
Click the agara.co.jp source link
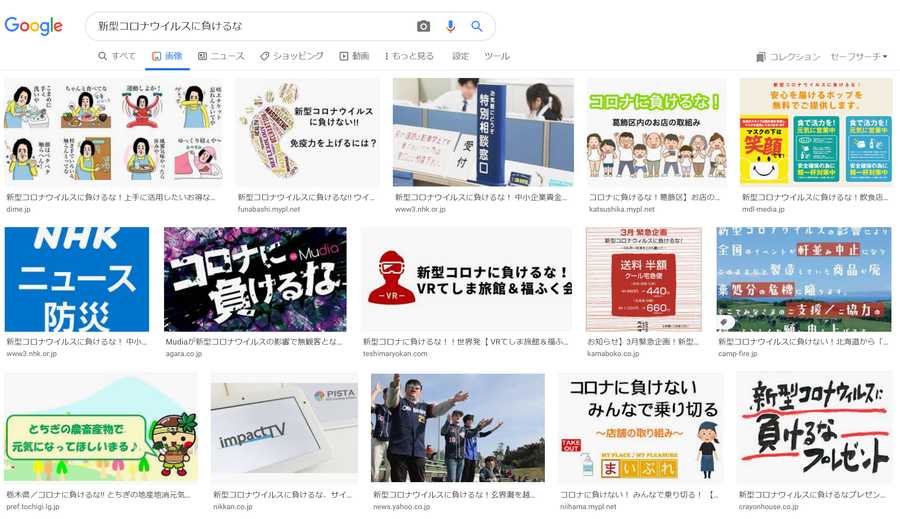tap(184, 354)
